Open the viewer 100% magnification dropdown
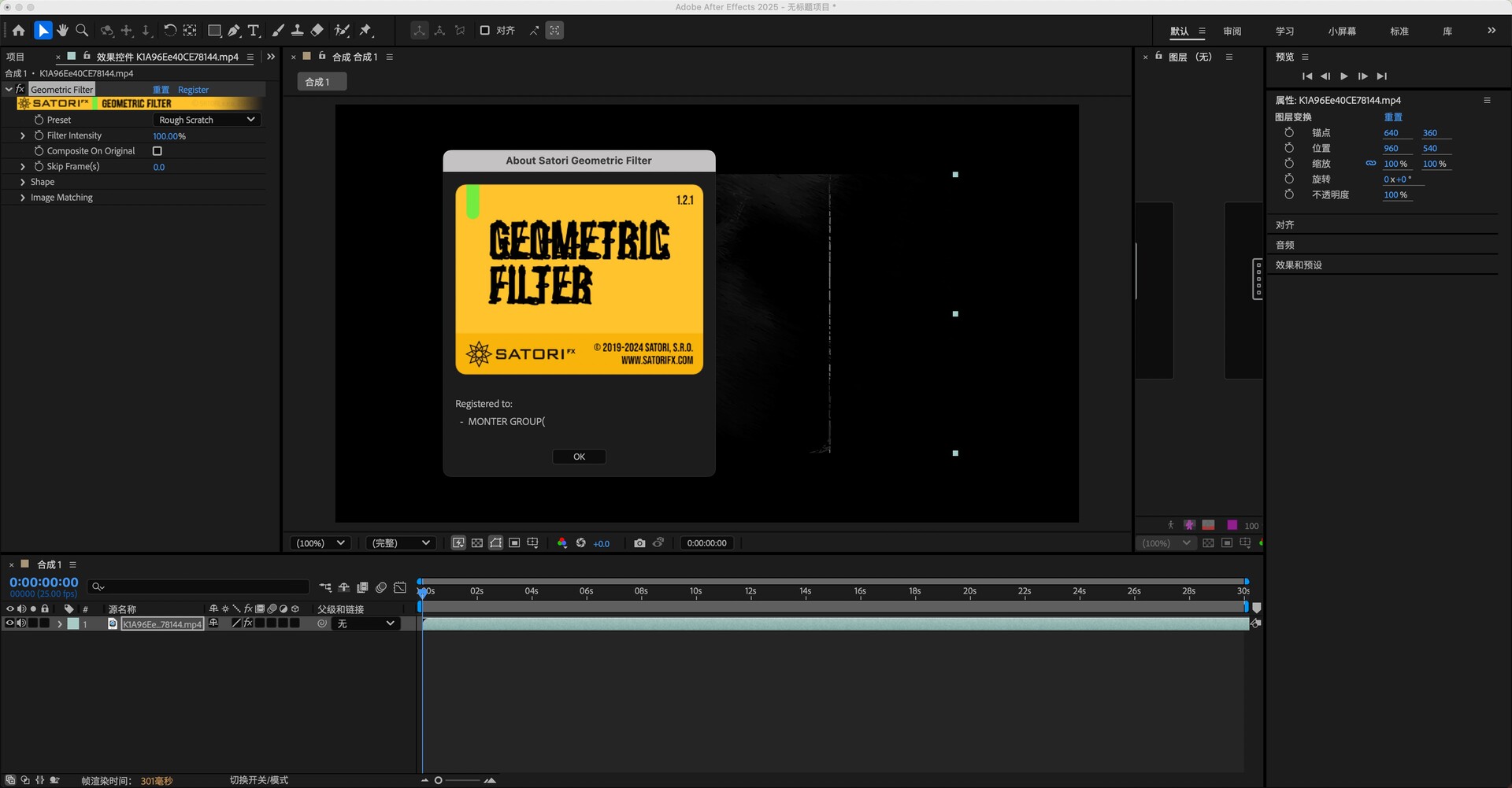 point(320,543)
